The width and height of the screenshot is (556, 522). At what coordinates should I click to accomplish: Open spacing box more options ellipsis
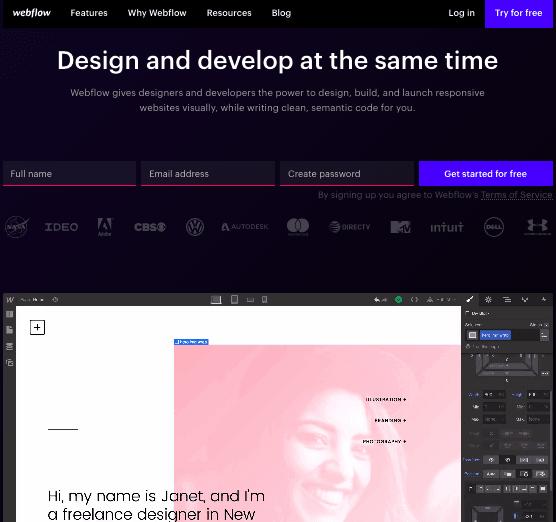[x=545, y=373]
